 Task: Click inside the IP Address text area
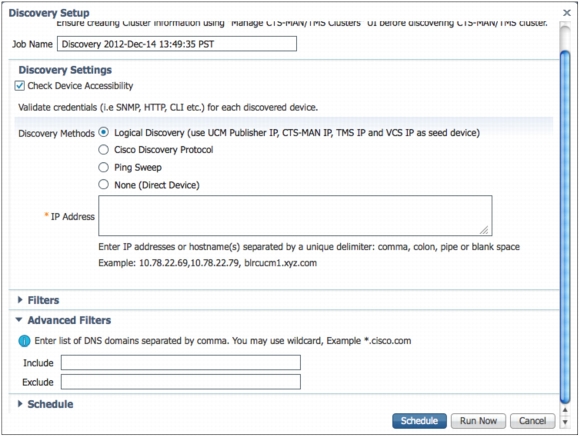(x=295, y=216)
